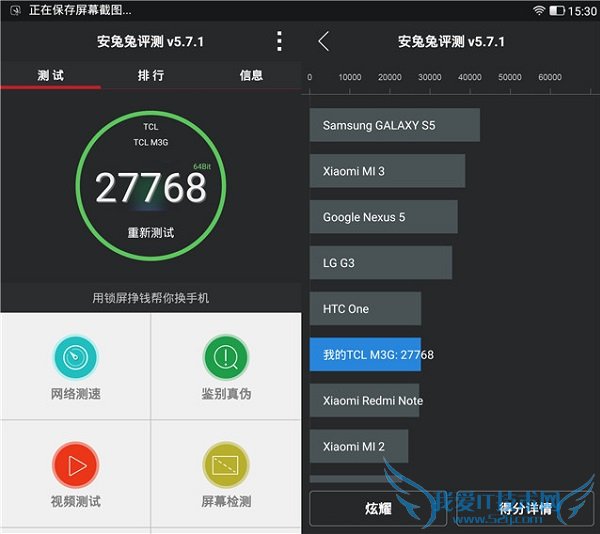The width and height of the screenshot is (600, 534).
Task: Select the Xiaomi MI 3 bar
Action: click(387, 171)
